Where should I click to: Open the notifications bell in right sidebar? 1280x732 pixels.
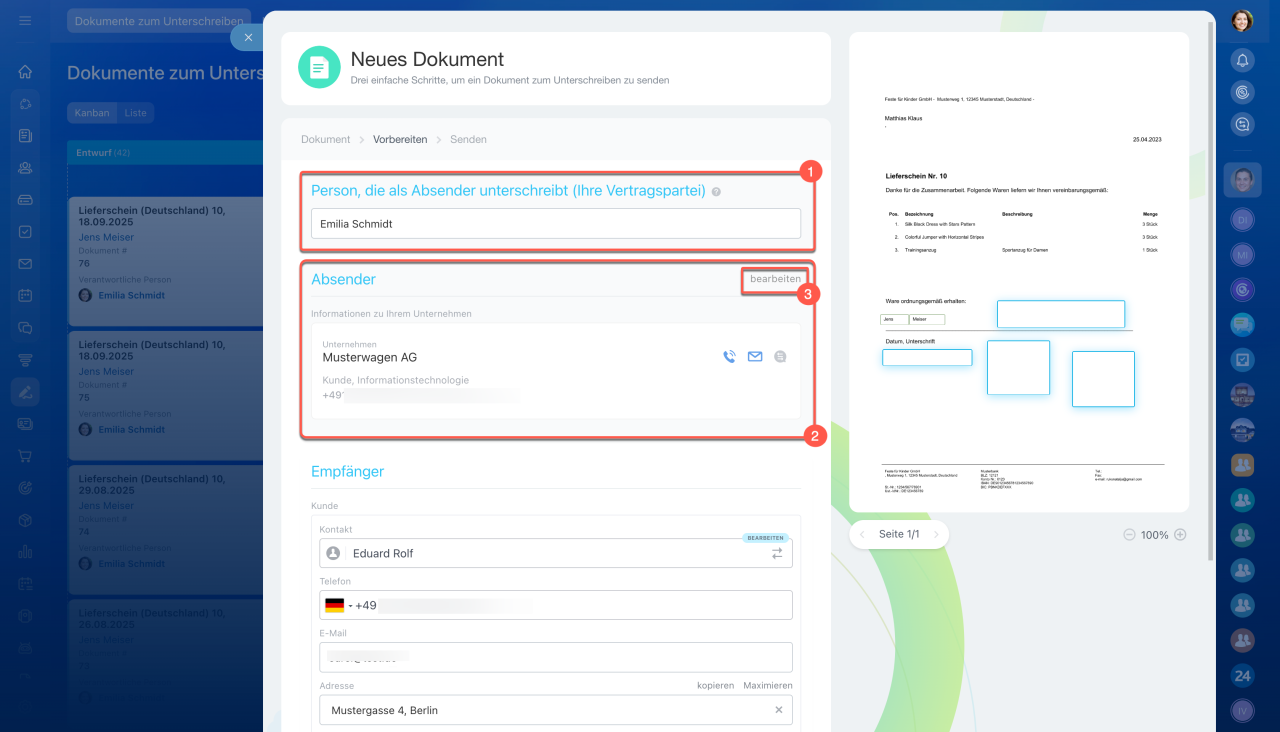click(x=1242, y=60)
